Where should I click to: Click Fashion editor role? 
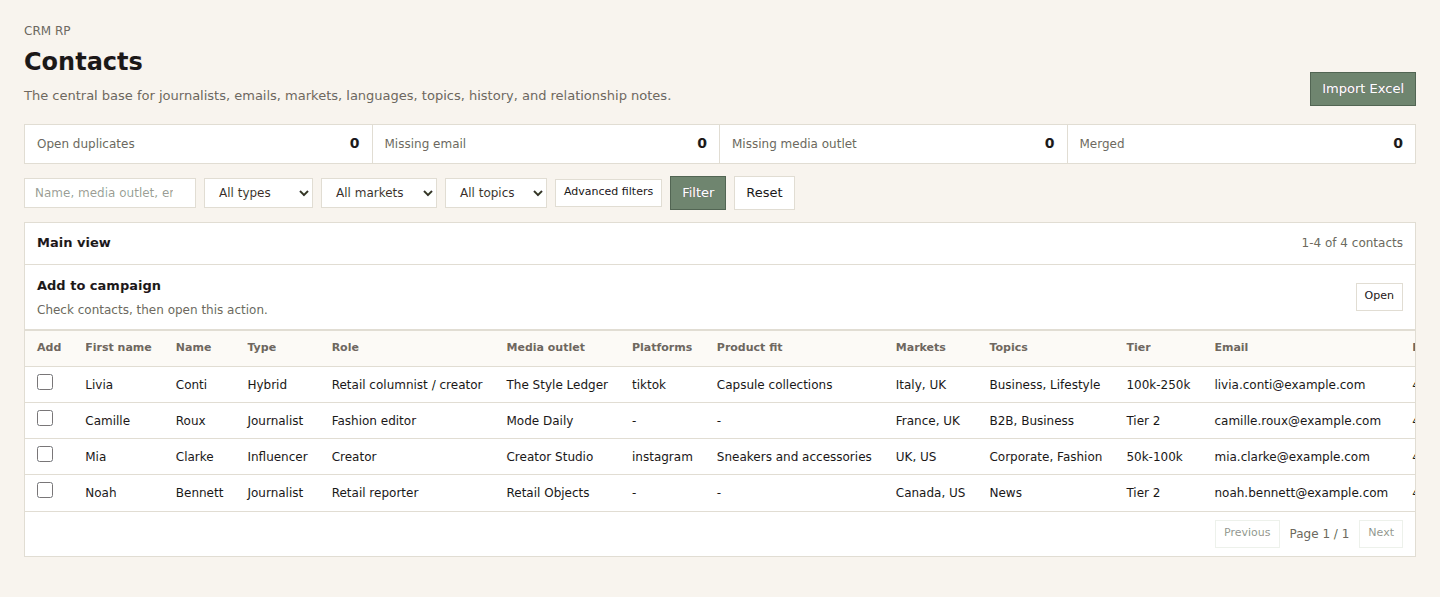[374, 421]
